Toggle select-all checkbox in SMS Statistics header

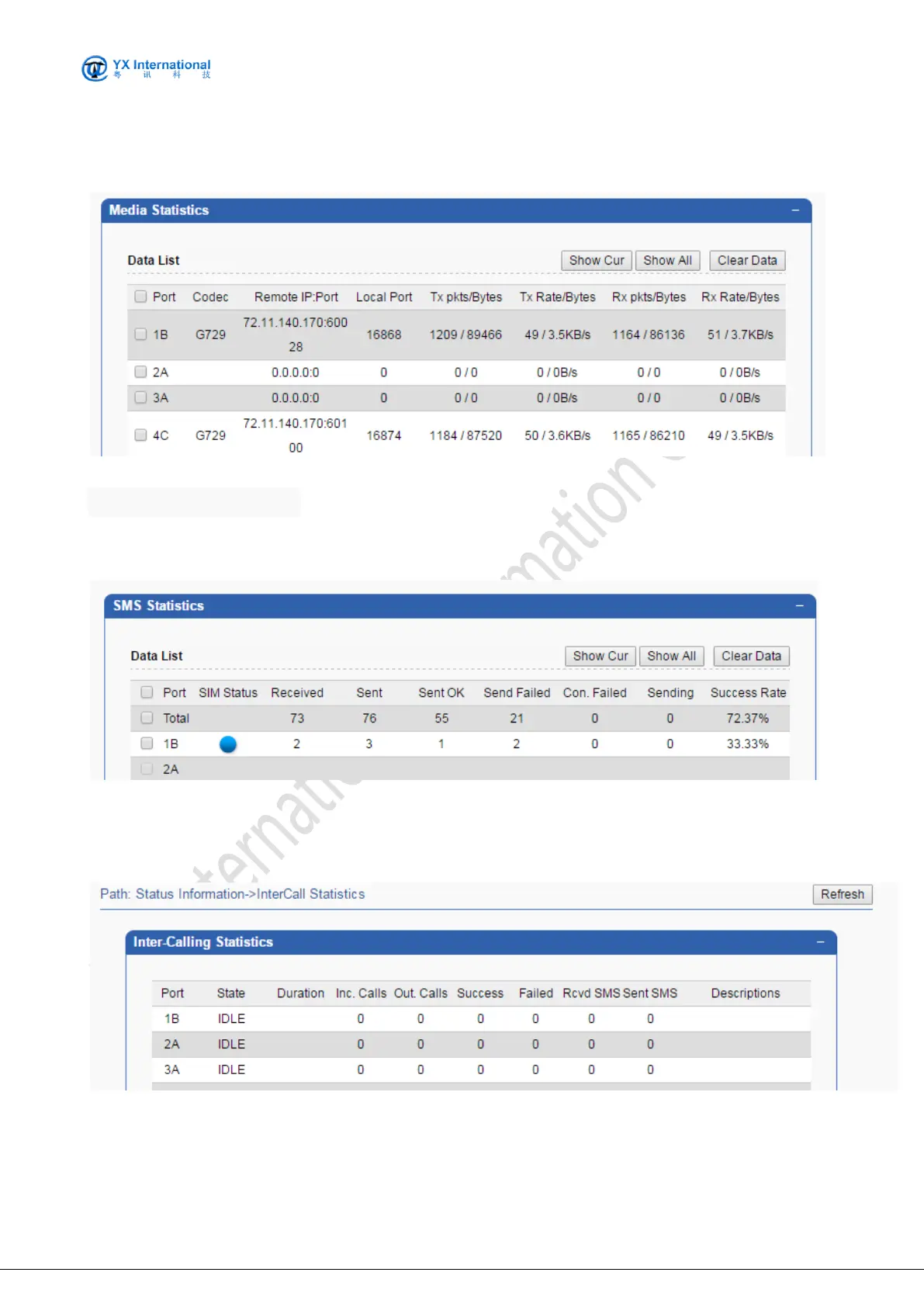pos(147,692)
